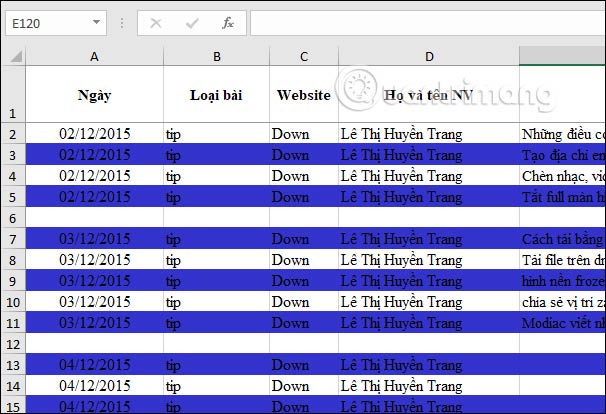The image size is (606, 414).
Task: Open the Insert Function fx icon
Action: point(228,23)
